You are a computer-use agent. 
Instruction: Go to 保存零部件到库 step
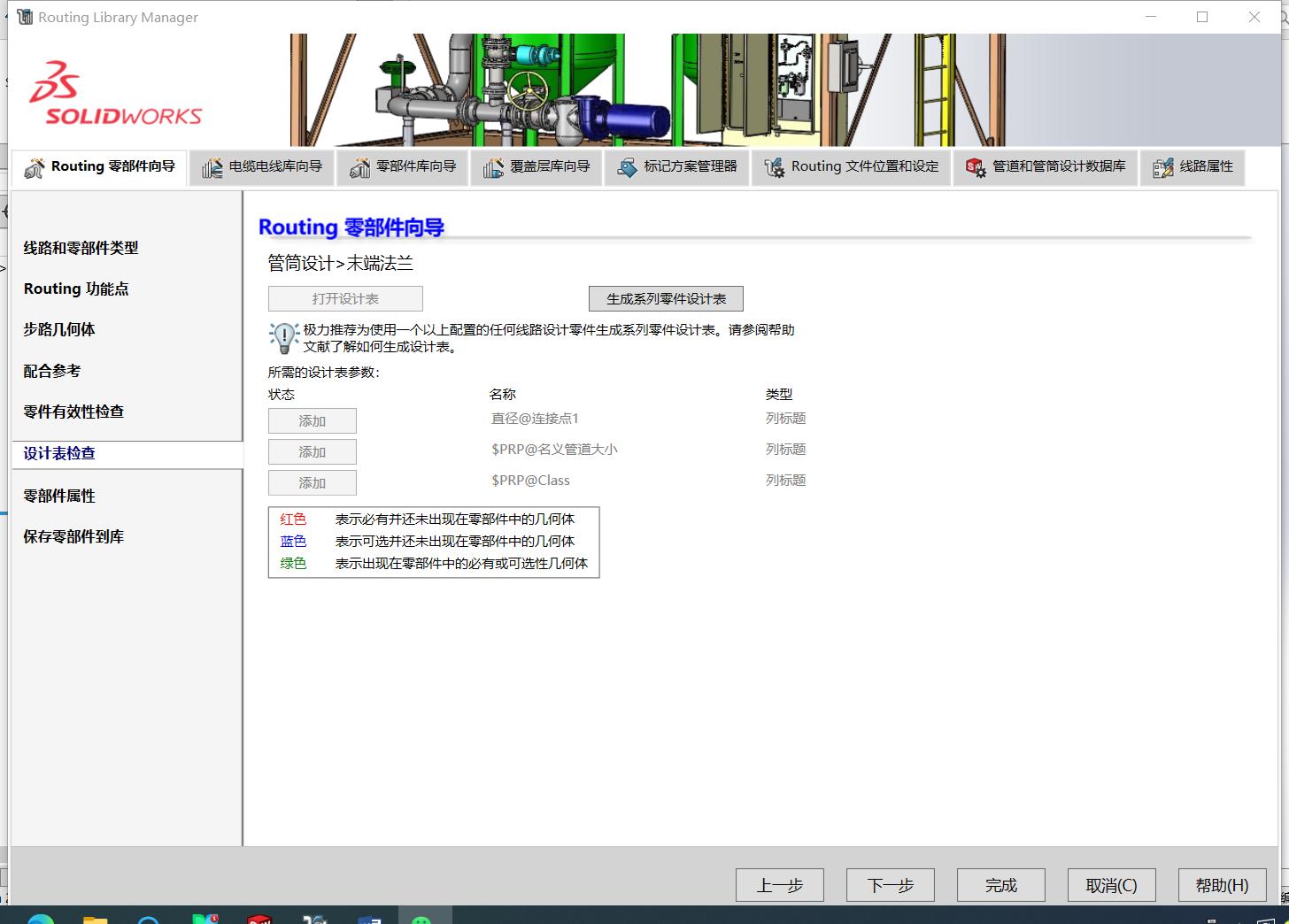[73, 536]
